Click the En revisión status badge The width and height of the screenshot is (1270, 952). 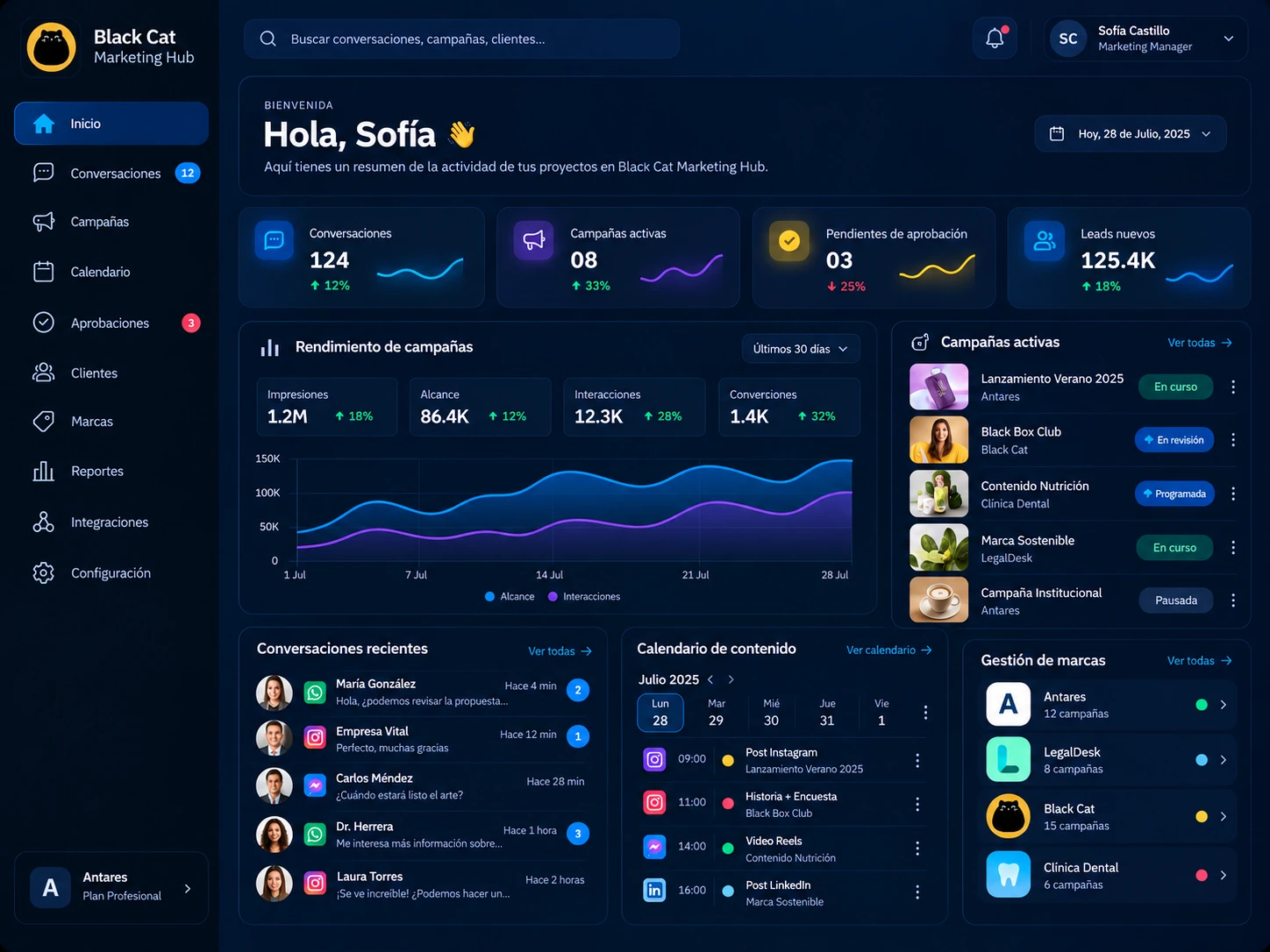click(1174, 440)
